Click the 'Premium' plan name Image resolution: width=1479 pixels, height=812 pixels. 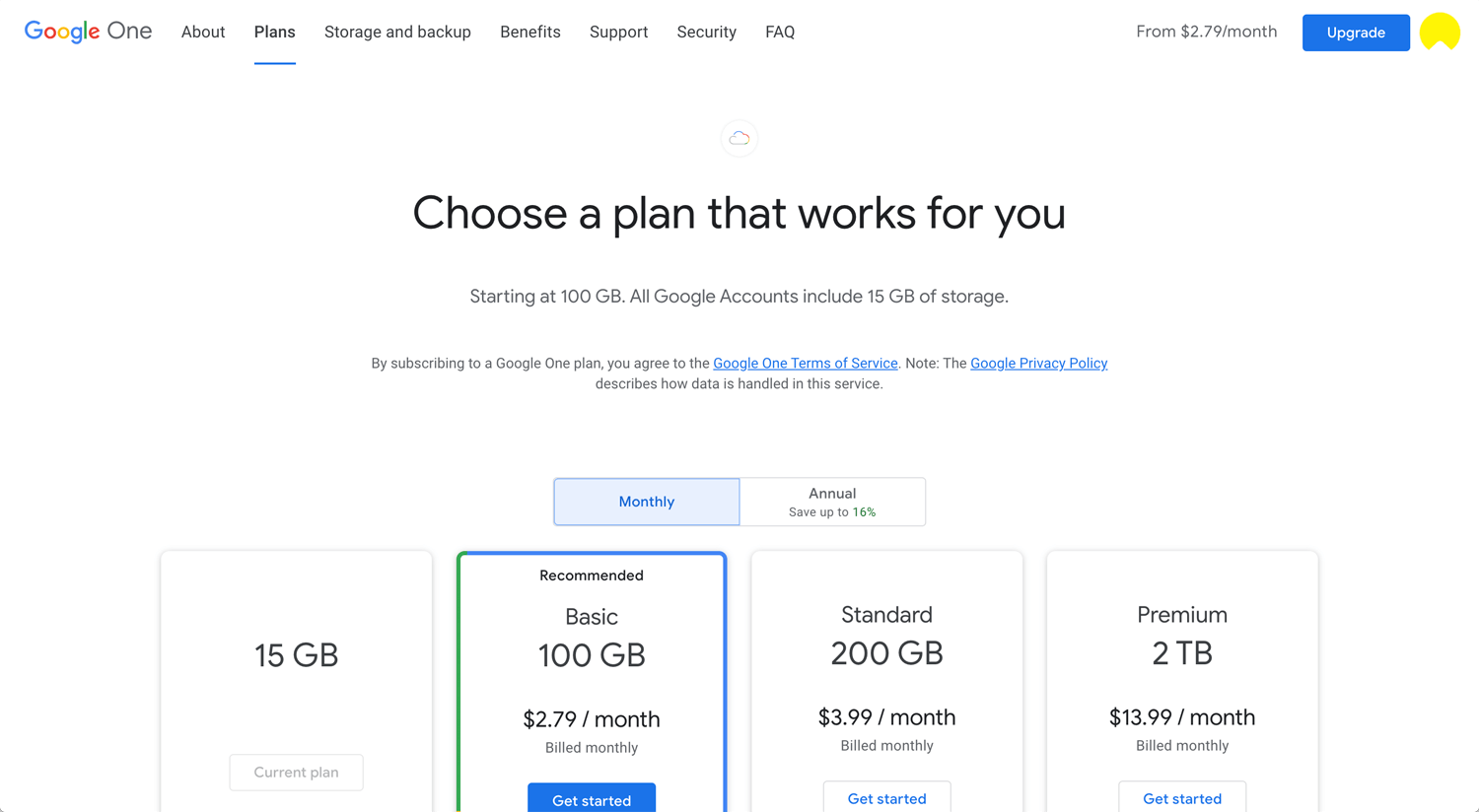pyautogui.click(x=1182, y=615)
